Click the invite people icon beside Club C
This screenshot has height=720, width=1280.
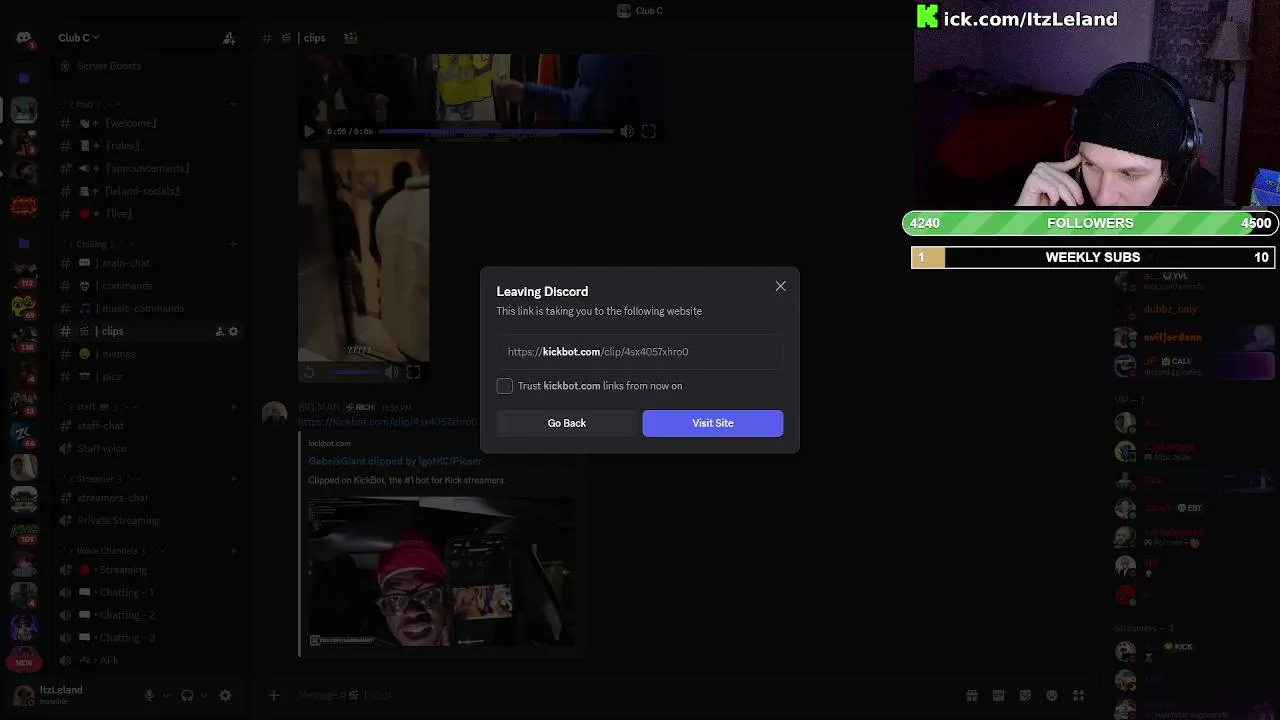[x=229, y=38]
